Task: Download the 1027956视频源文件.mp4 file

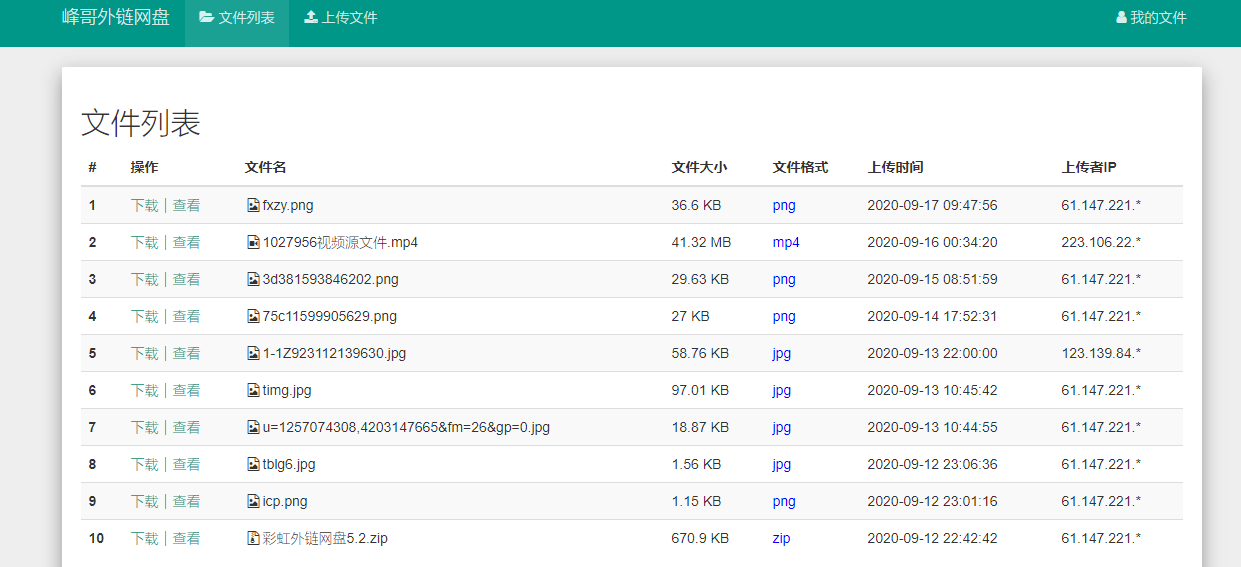Action: [x=144, y=242]
